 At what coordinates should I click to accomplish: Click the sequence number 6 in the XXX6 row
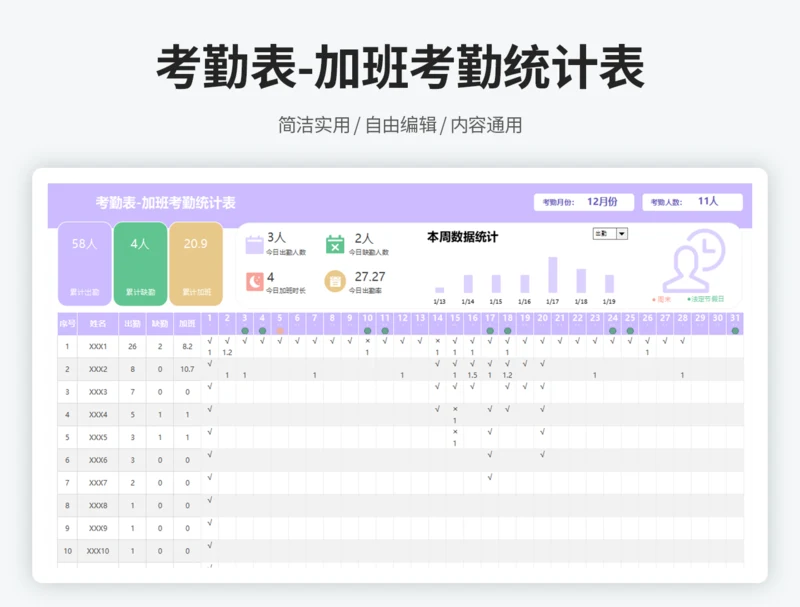tap(67, 460)
